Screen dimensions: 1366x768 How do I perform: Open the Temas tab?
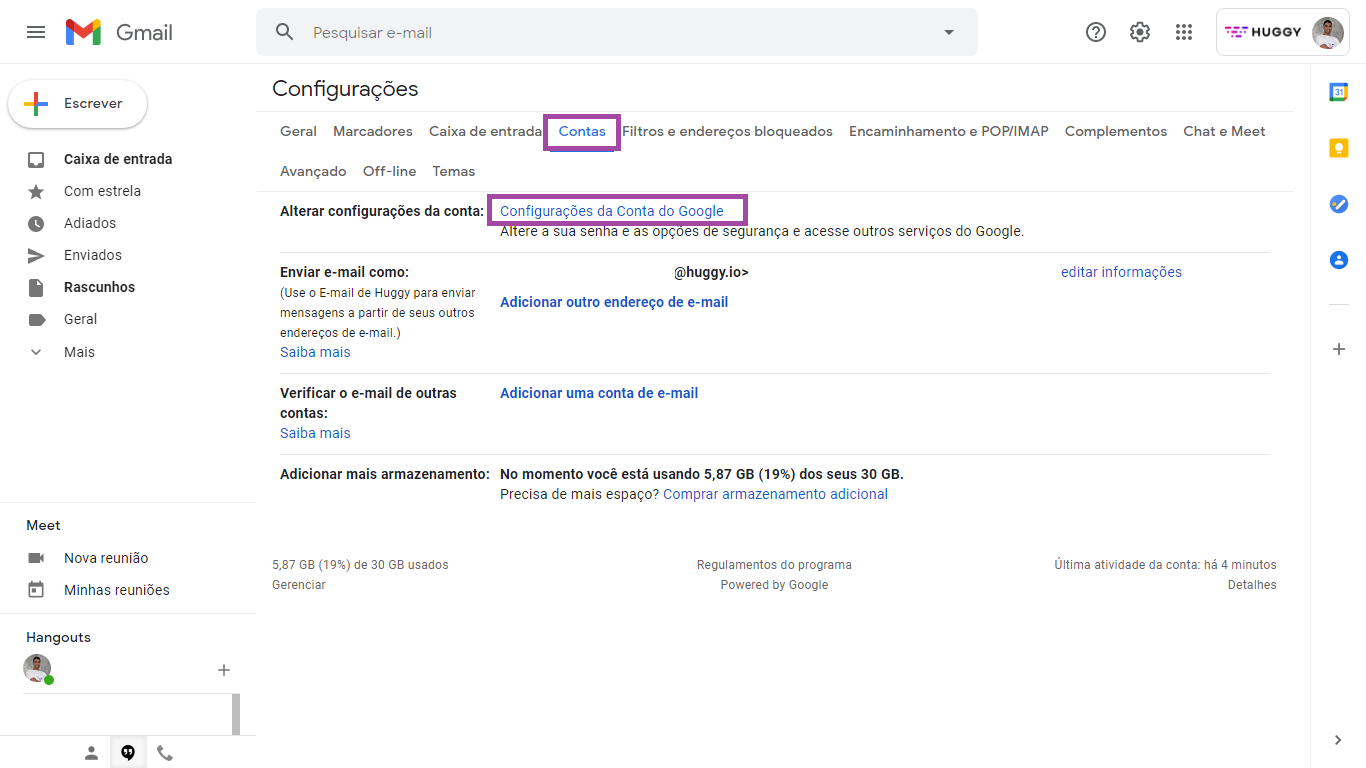454,171
